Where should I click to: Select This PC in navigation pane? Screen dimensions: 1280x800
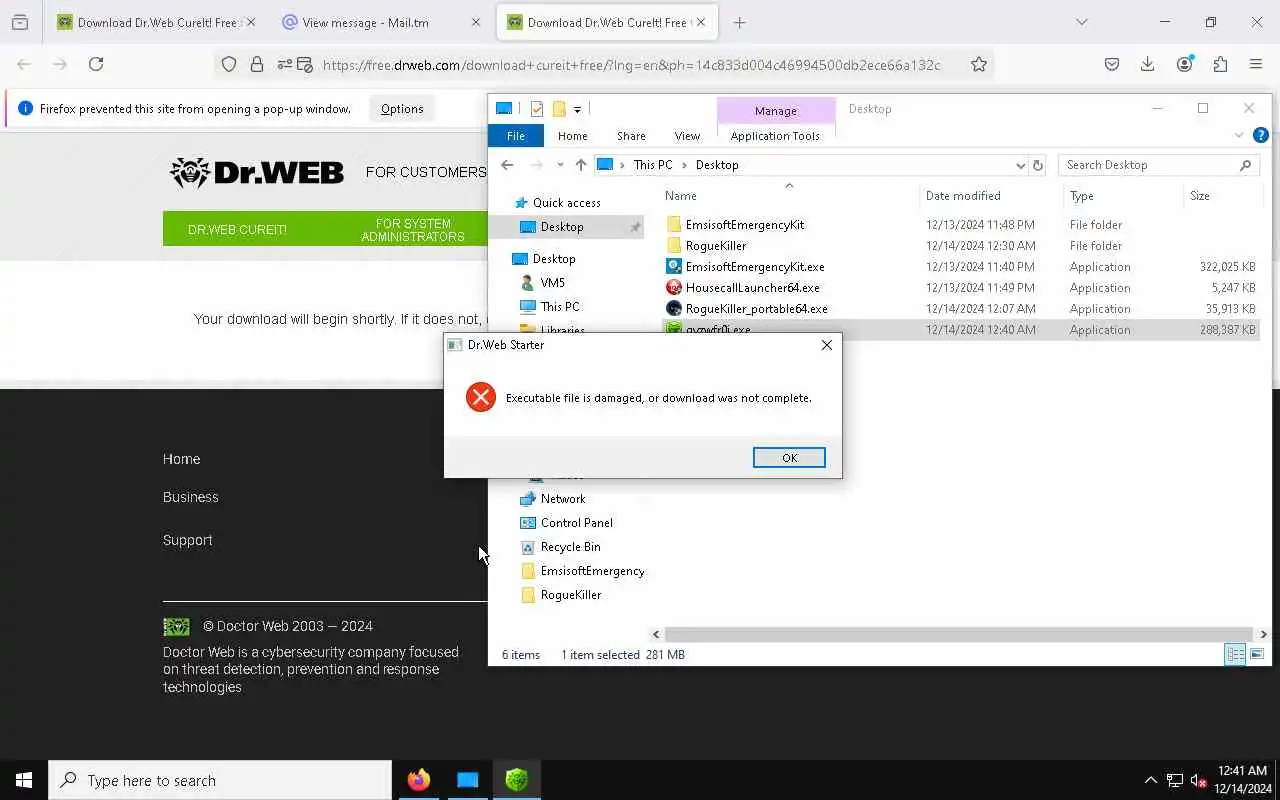click(559, 307)
